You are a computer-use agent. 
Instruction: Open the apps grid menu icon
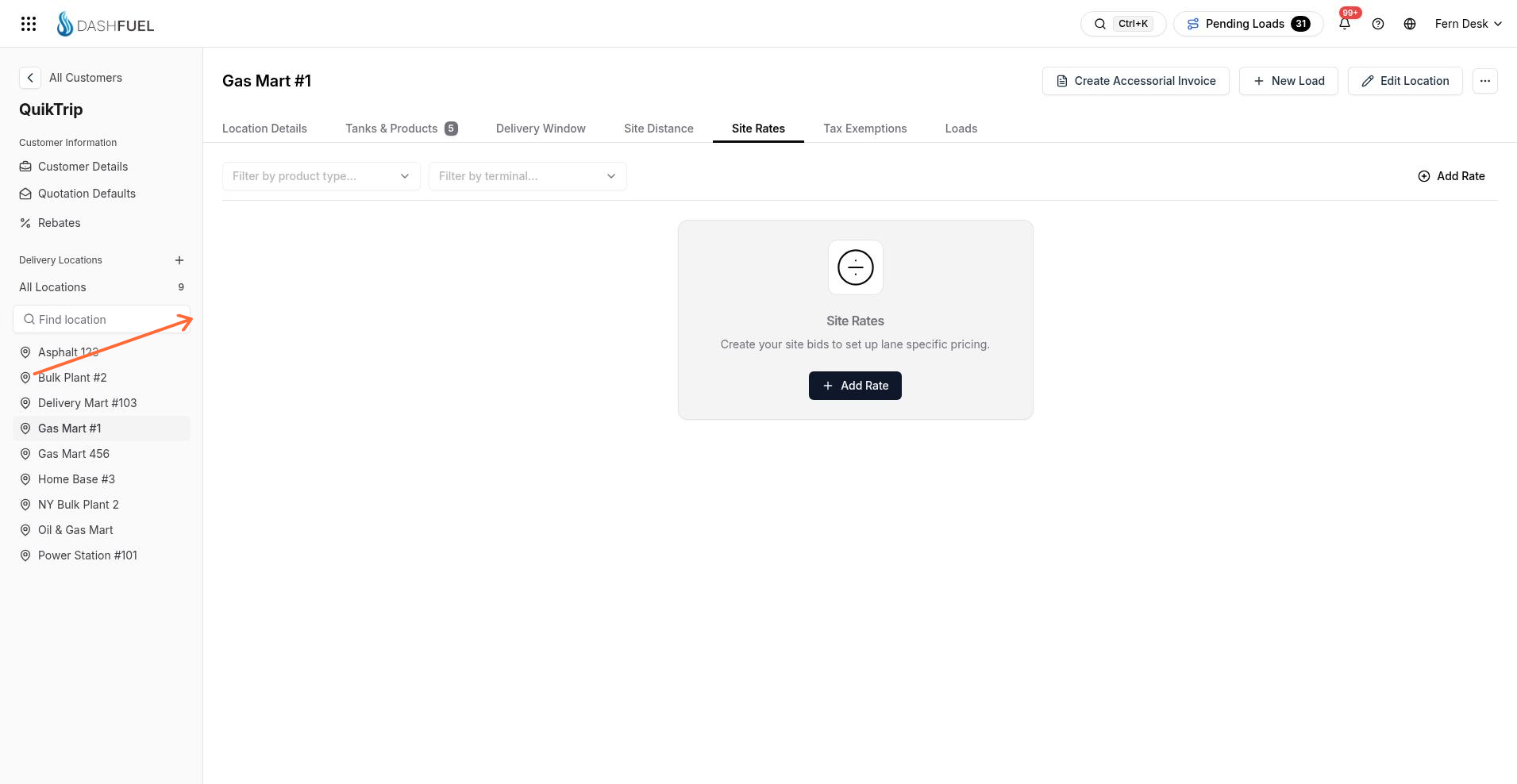pos(29,24)
